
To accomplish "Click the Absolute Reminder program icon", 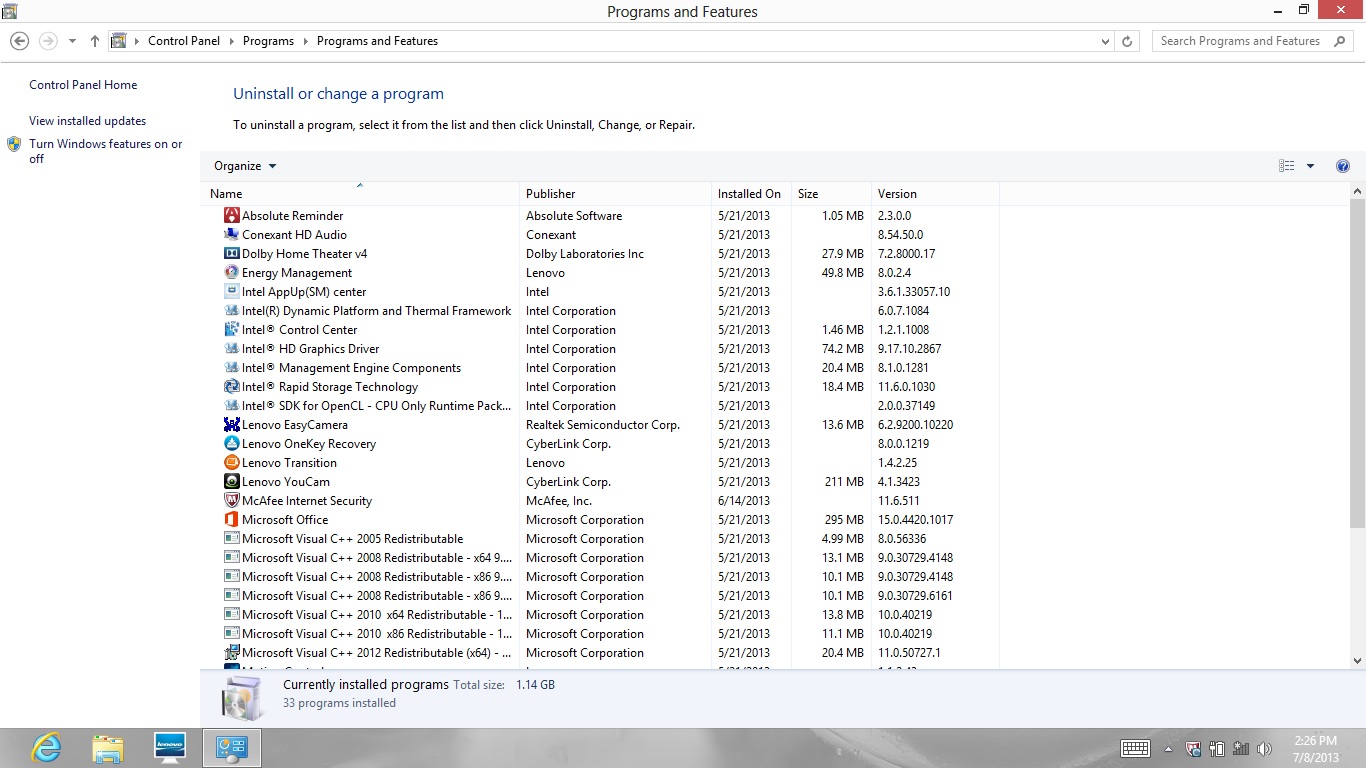I will 232,216.
